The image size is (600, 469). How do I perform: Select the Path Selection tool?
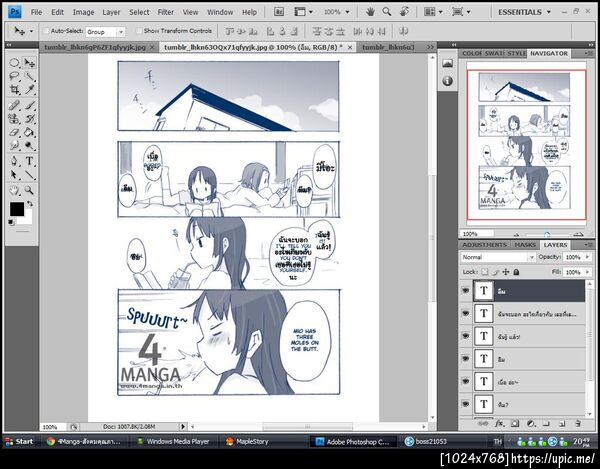(x=14, y=174)
